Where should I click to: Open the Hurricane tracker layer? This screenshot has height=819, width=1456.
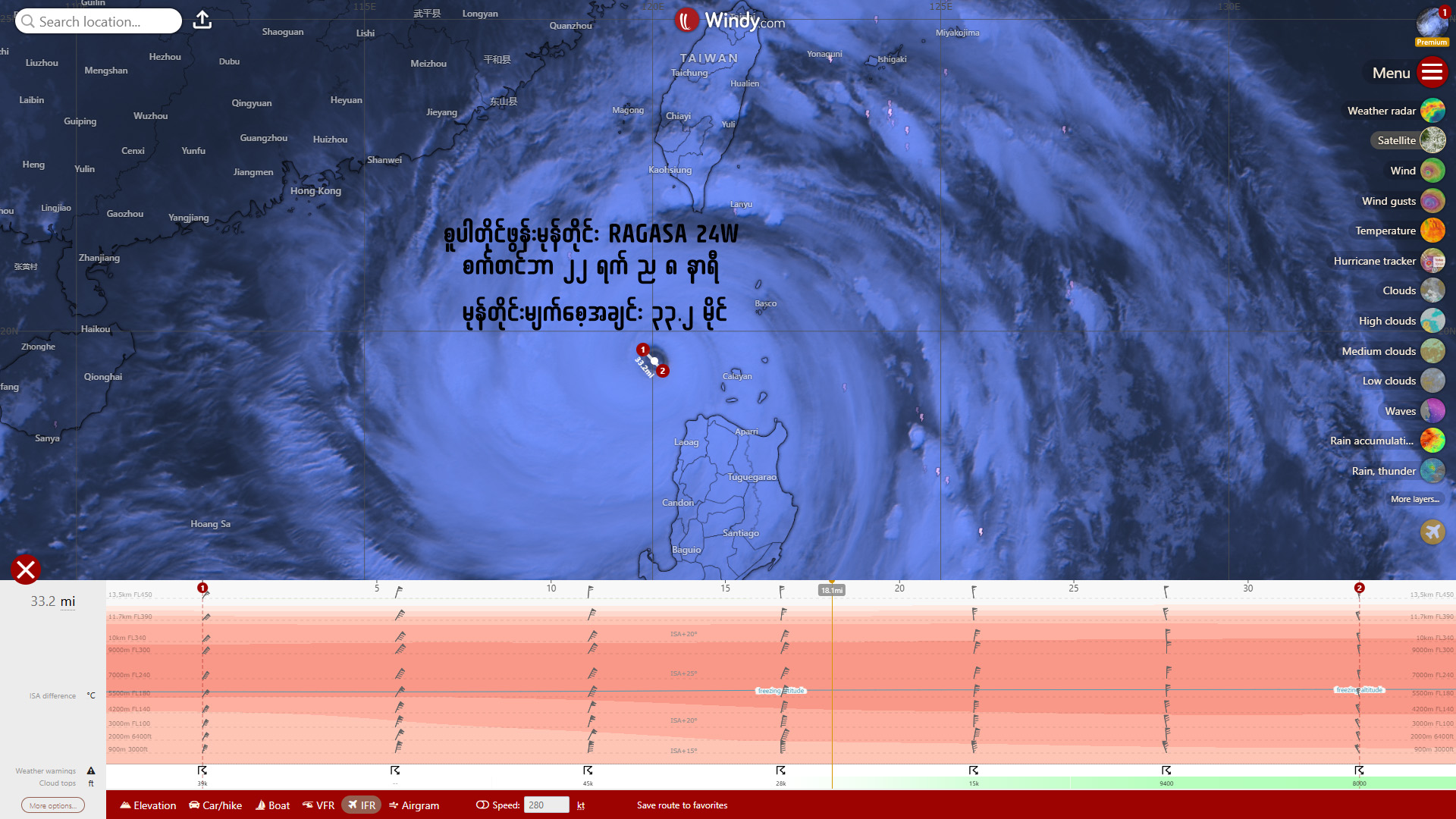(1432, 261)
